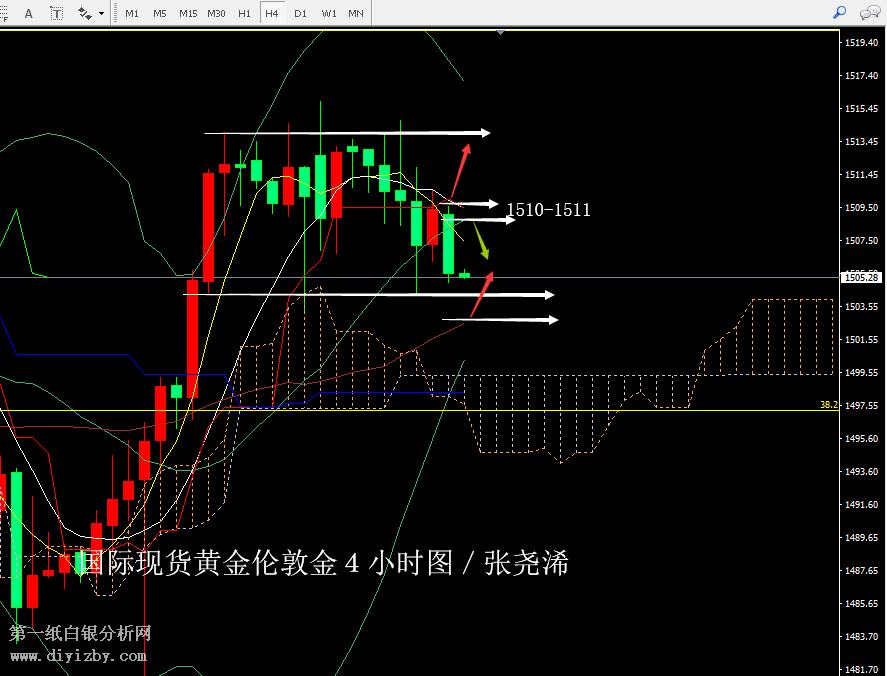
Task: Switch to M5 timeframe
Action: coord(160,13)
